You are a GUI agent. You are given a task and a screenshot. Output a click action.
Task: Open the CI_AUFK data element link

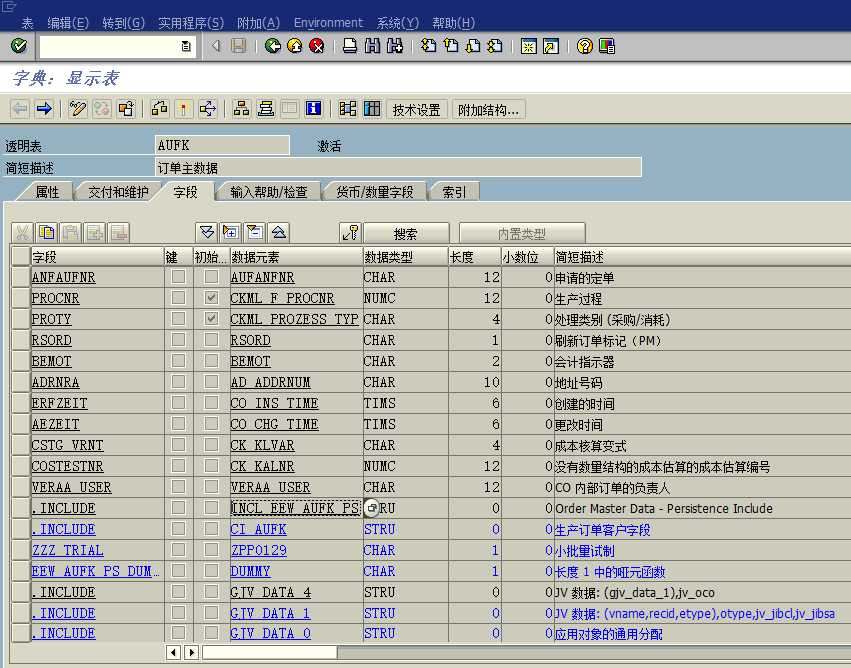[x=258, y=529]
